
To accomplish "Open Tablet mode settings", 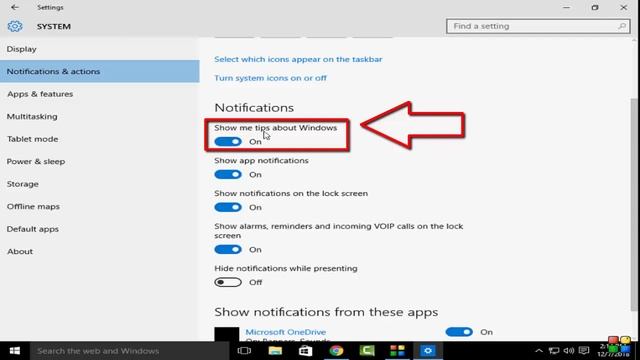I will 100,139.
